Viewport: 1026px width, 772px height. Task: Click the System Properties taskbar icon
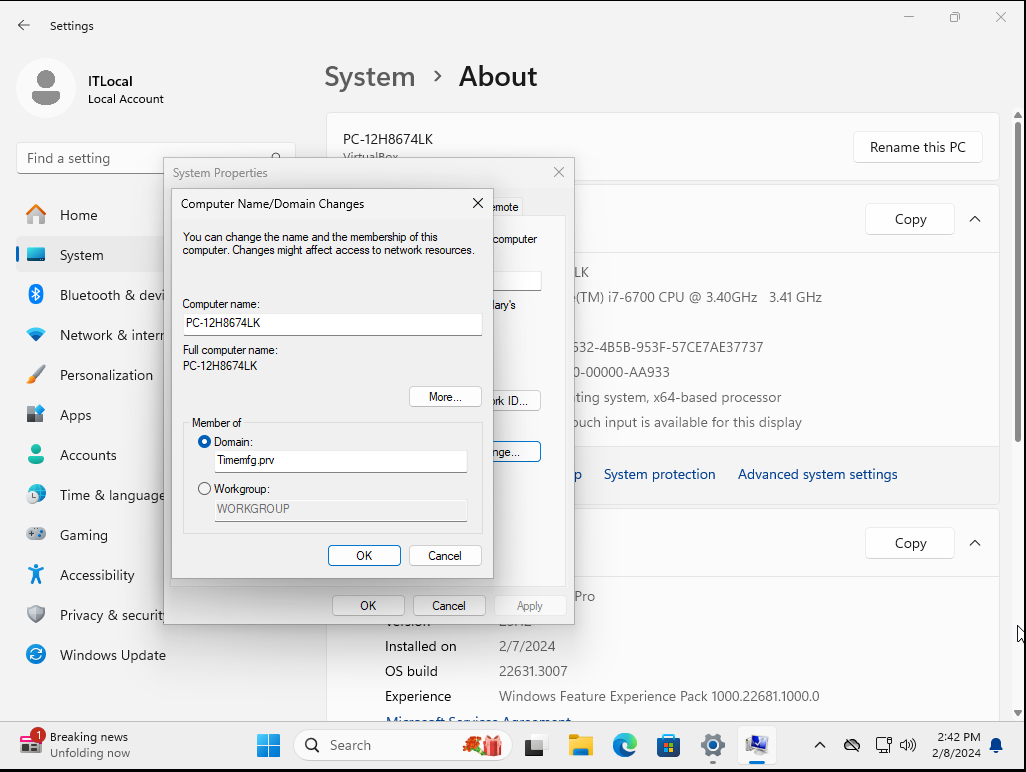click(x=756, y=745)
